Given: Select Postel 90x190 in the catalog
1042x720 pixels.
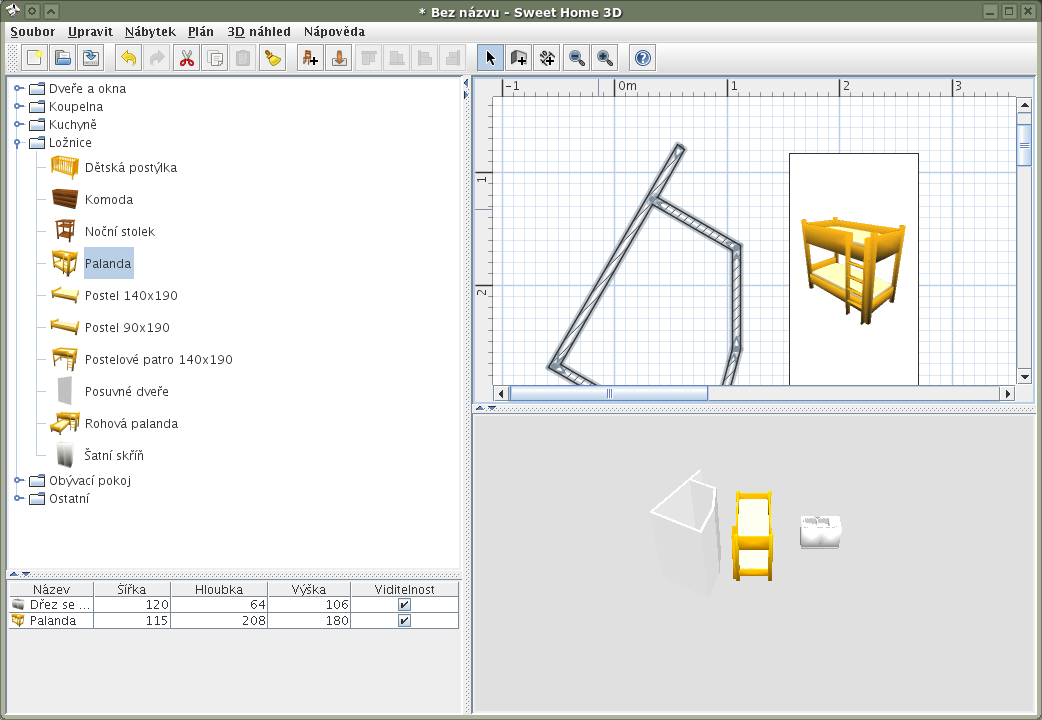Looking at the screenshot, I should pos(127,327).
